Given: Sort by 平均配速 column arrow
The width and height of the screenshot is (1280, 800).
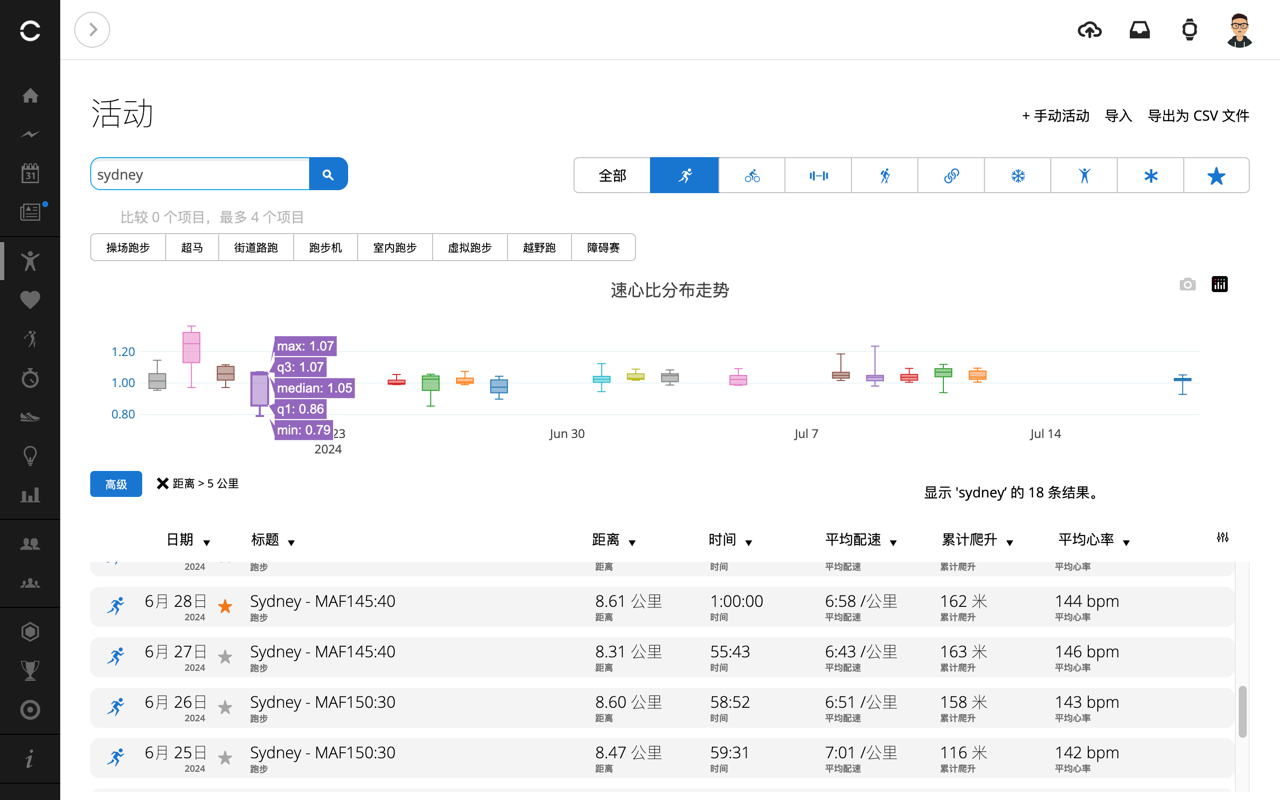Looking at the screenshot, I should (x=893, y=542).
